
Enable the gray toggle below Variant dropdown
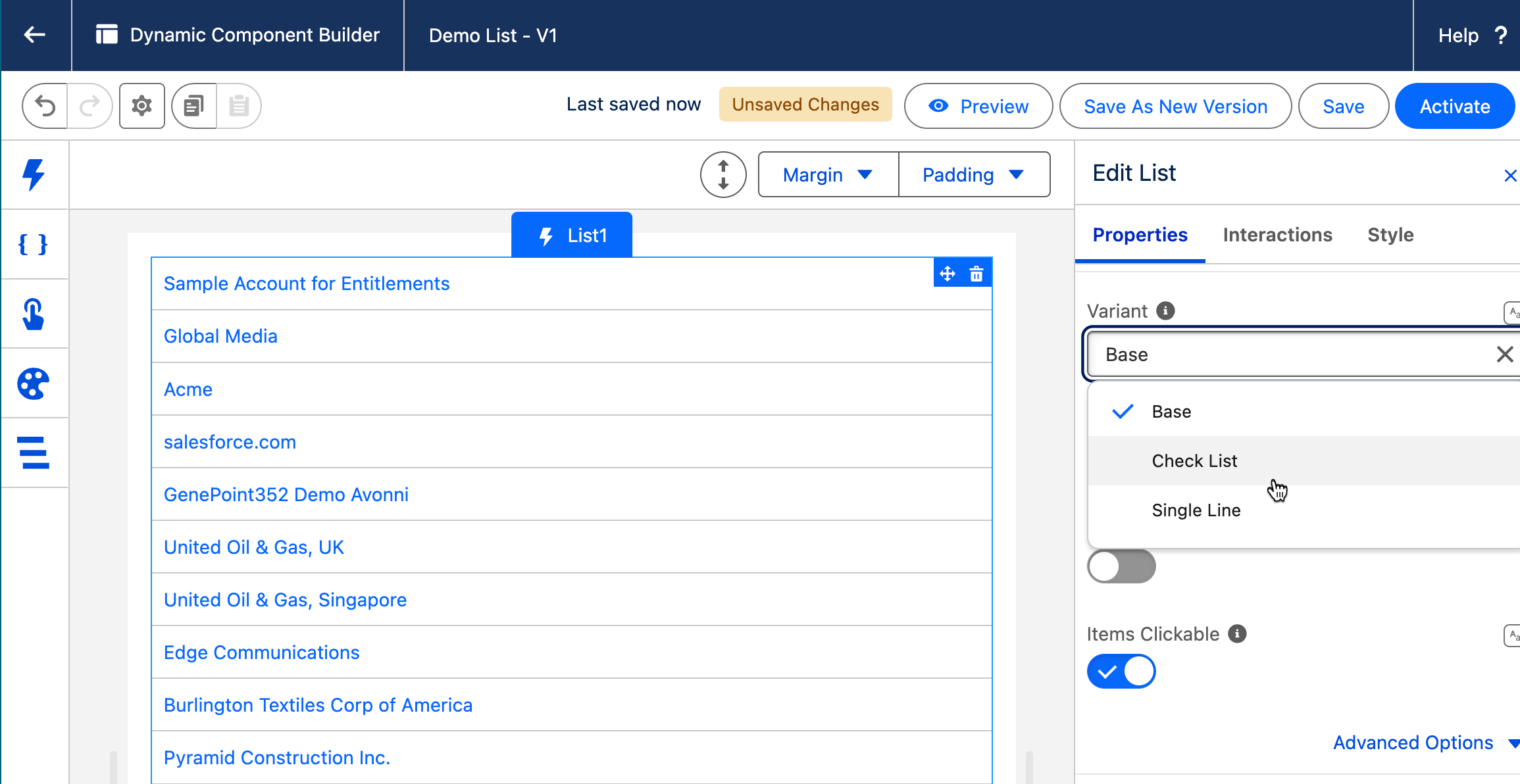(x=1121, y=566)
